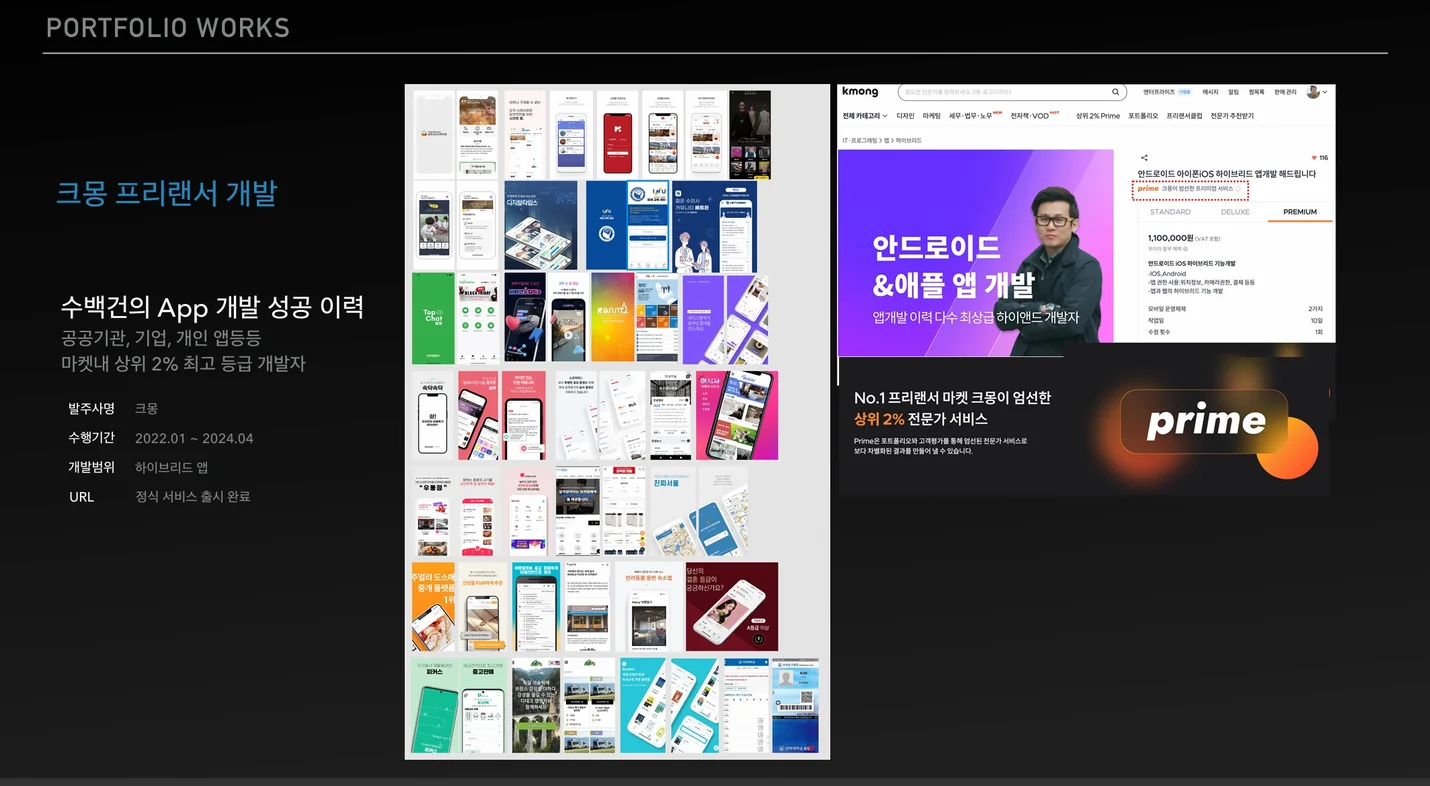Click the 프리랜서클럽 link
1430x786 pixels.
click(x=1184, y=116)
